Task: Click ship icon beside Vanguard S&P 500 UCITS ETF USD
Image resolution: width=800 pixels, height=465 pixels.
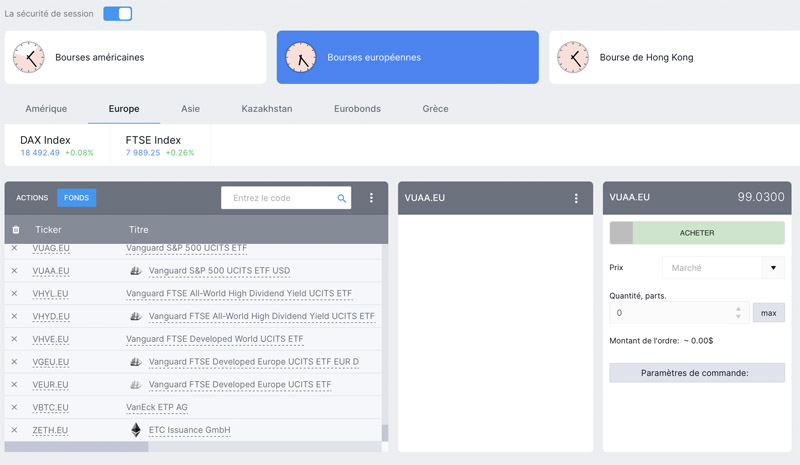Action: pos(135,271)
